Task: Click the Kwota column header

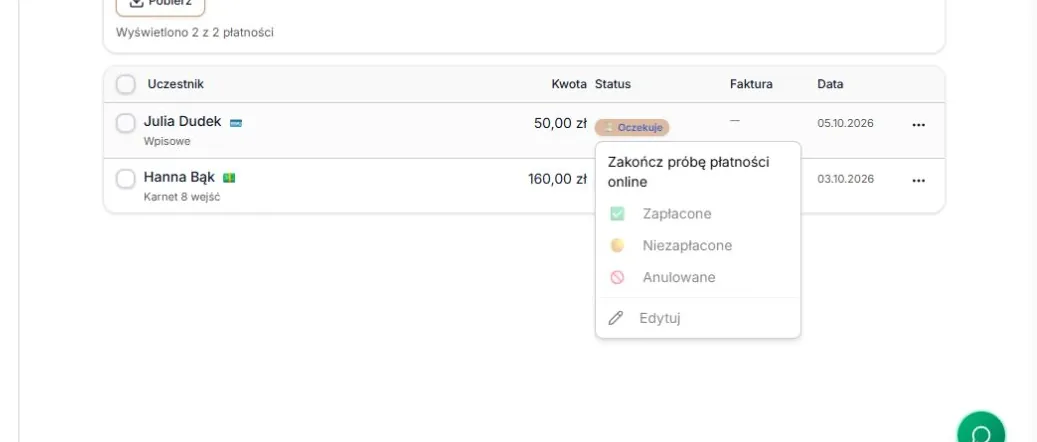Action: pos(569,84)
